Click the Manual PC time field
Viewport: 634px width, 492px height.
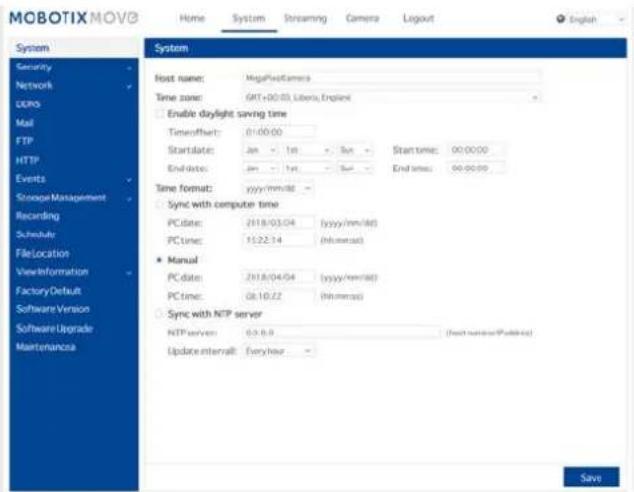278,296
